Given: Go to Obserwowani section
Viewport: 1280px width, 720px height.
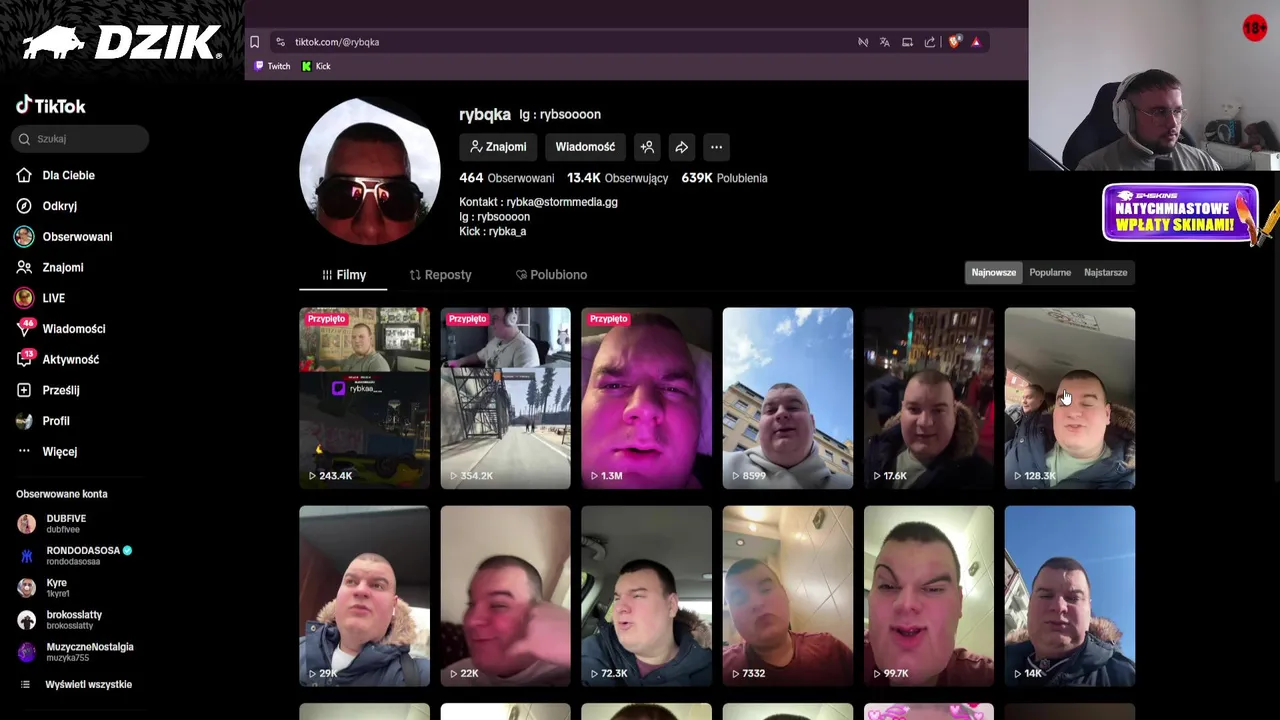Looking at the screenshot, I should click(77, 237).
